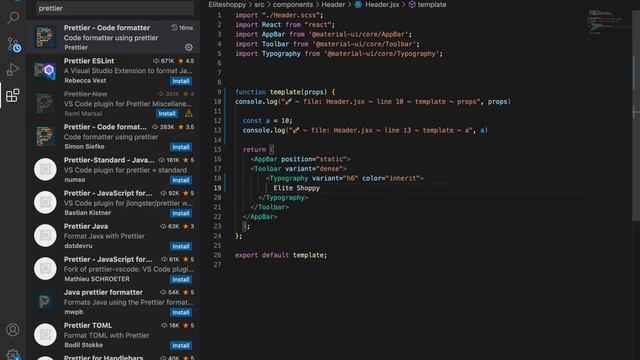Install the Prettier-Standard extension
Screen dimensions: 640x360
(180, 180)
